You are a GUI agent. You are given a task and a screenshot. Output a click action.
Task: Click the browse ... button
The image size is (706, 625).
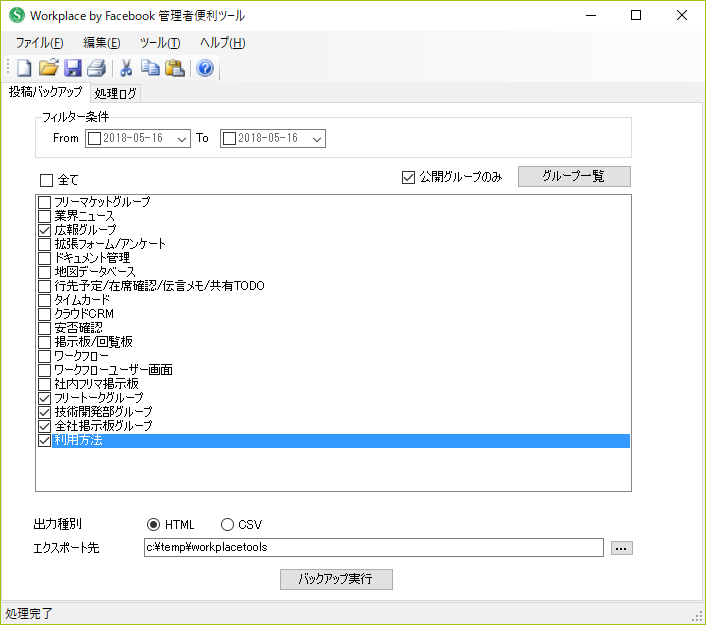coord(622,548)
